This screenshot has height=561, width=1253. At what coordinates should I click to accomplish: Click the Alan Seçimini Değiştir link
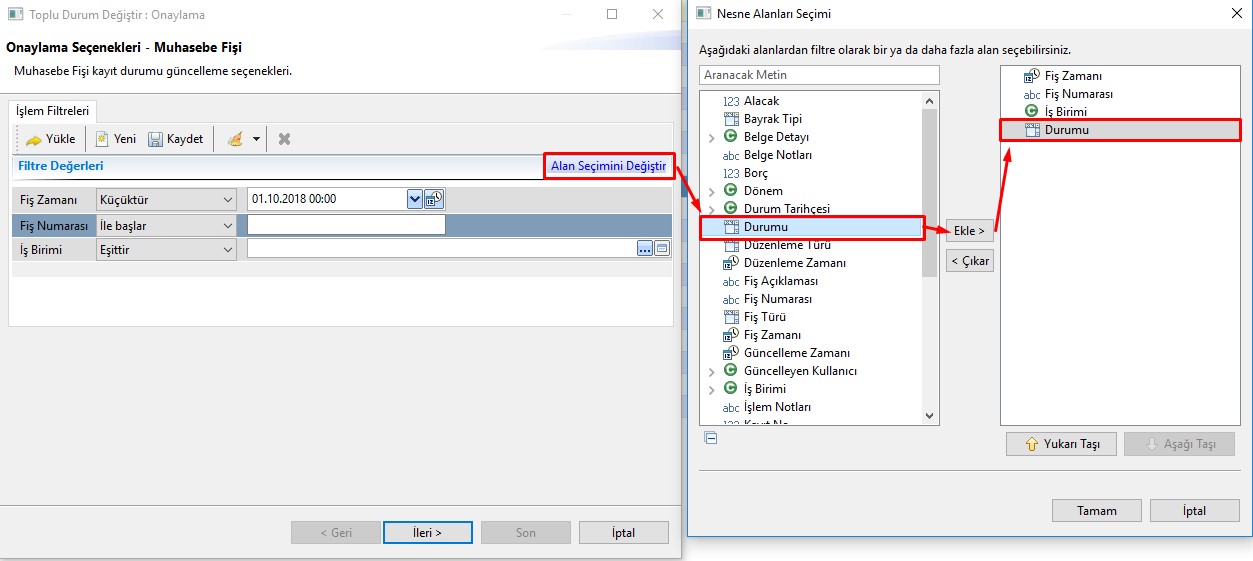pos(608,166)
